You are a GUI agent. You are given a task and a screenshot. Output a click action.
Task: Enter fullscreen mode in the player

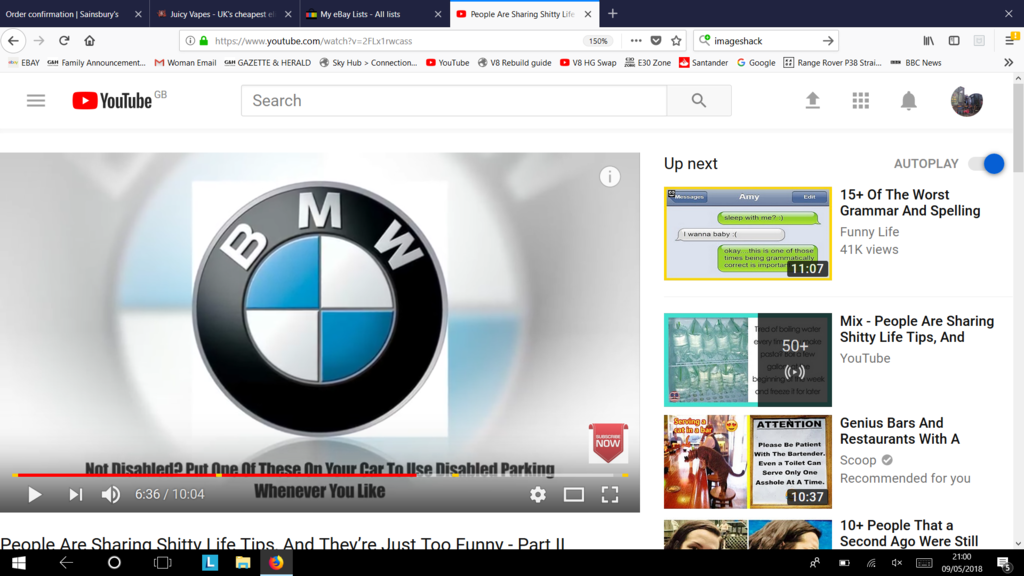[609, 494]
